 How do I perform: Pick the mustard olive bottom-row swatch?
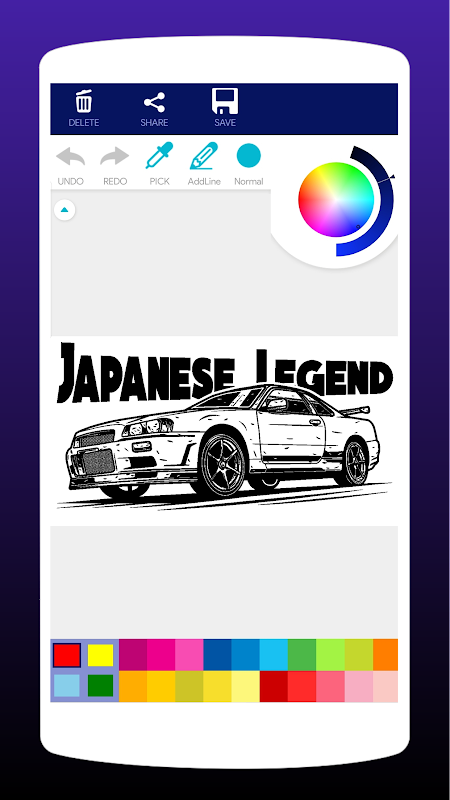(x=189, y=686)
